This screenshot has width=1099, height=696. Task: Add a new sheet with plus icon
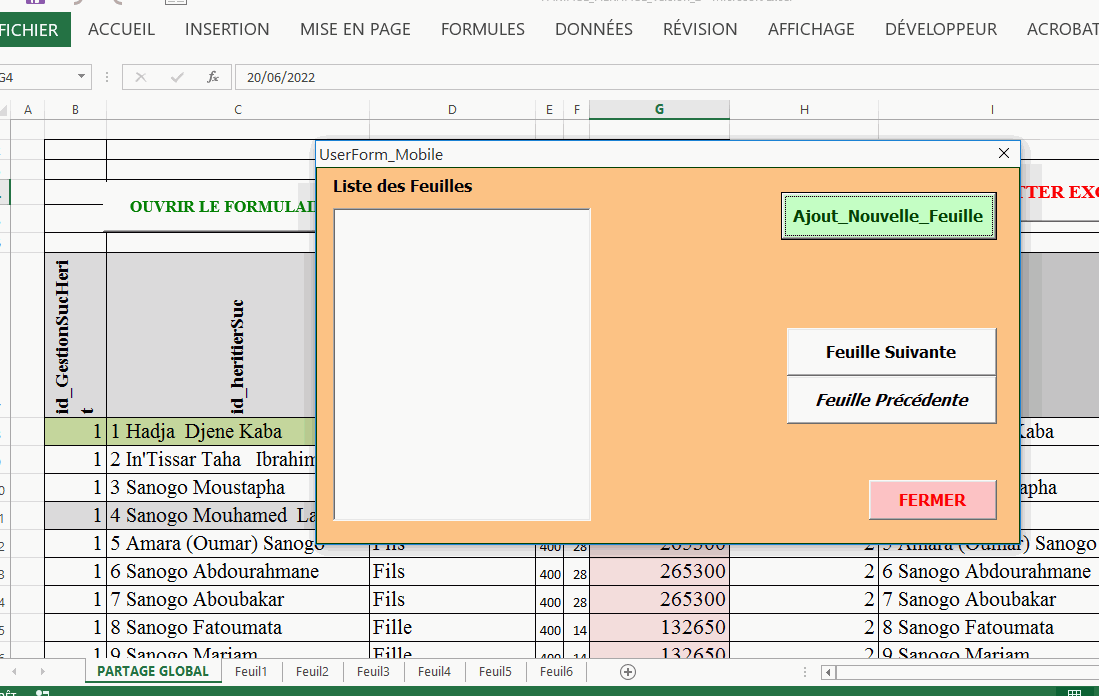[x=628, y=672]
